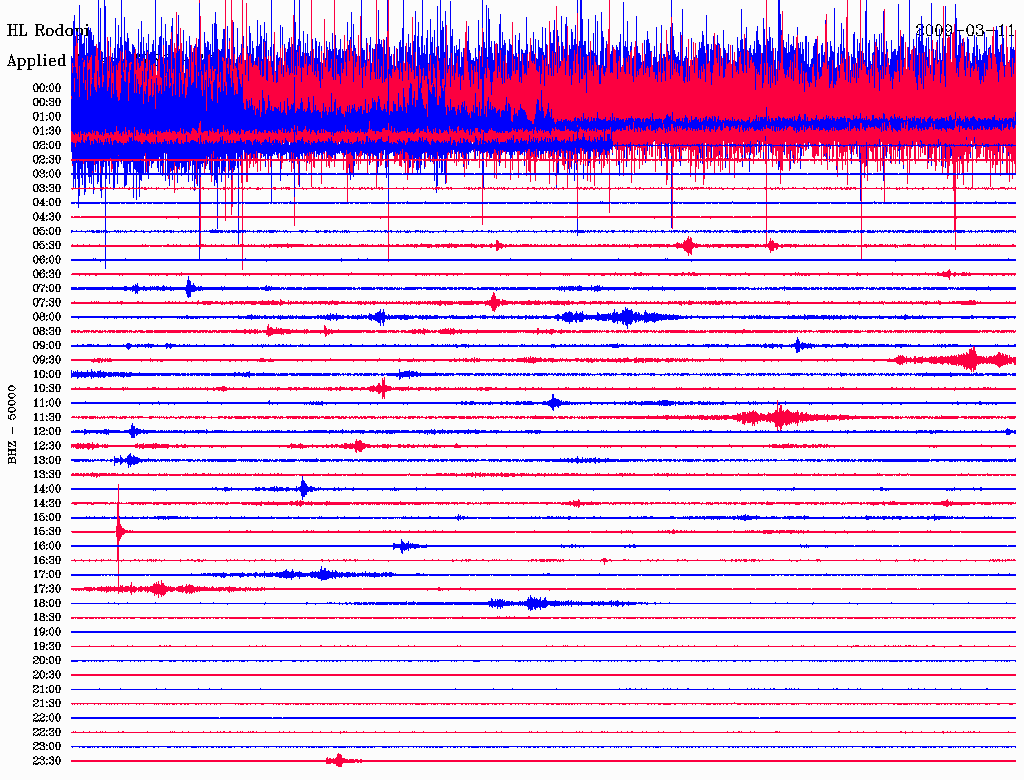
Task: Click the 22:30 time label
Action: point(46,733)
